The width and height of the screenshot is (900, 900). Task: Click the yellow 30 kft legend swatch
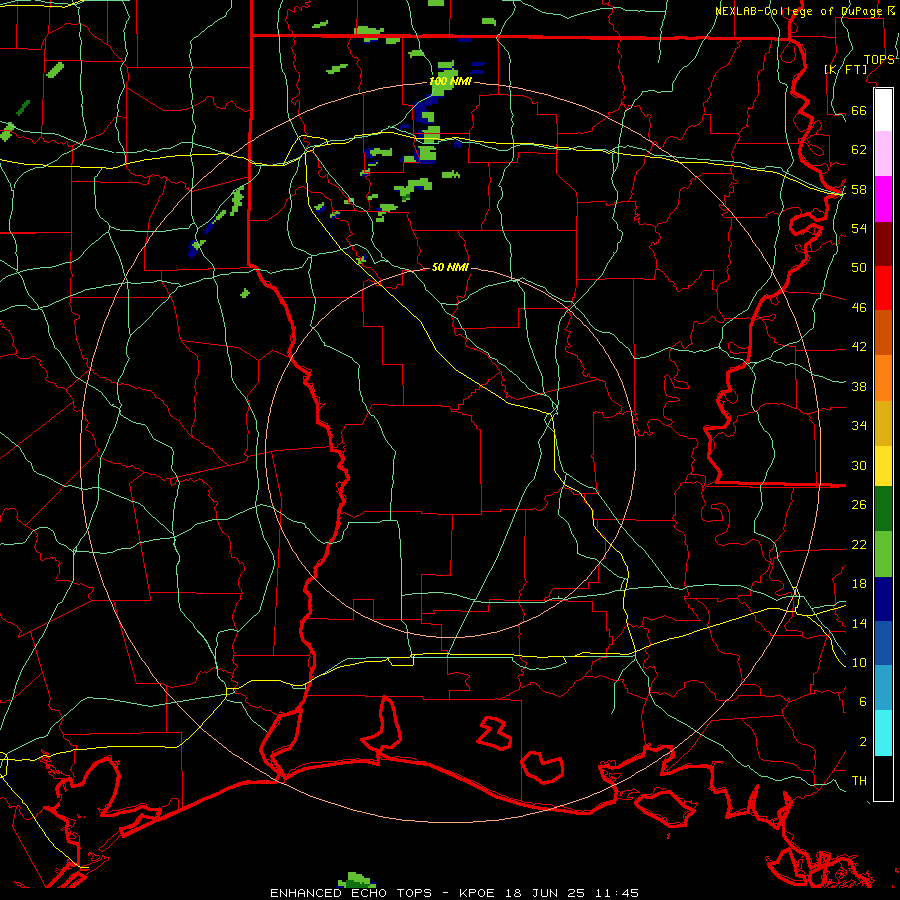[x=883, y=466]
